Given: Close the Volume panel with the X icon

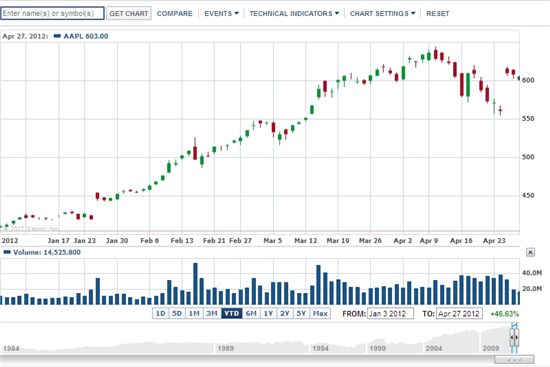Looking at the screenshot, I should point(530,252).
